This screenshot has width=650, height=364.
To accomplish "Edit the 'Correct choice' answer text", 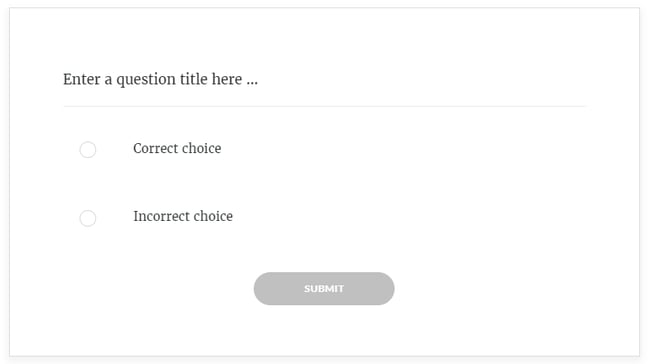I will [177, 148].
